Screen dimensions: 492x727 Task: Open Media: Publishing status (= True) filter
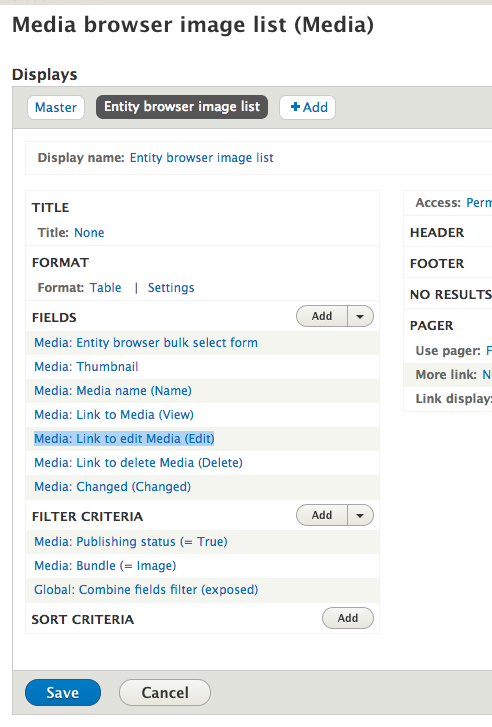tap(131, 542)
